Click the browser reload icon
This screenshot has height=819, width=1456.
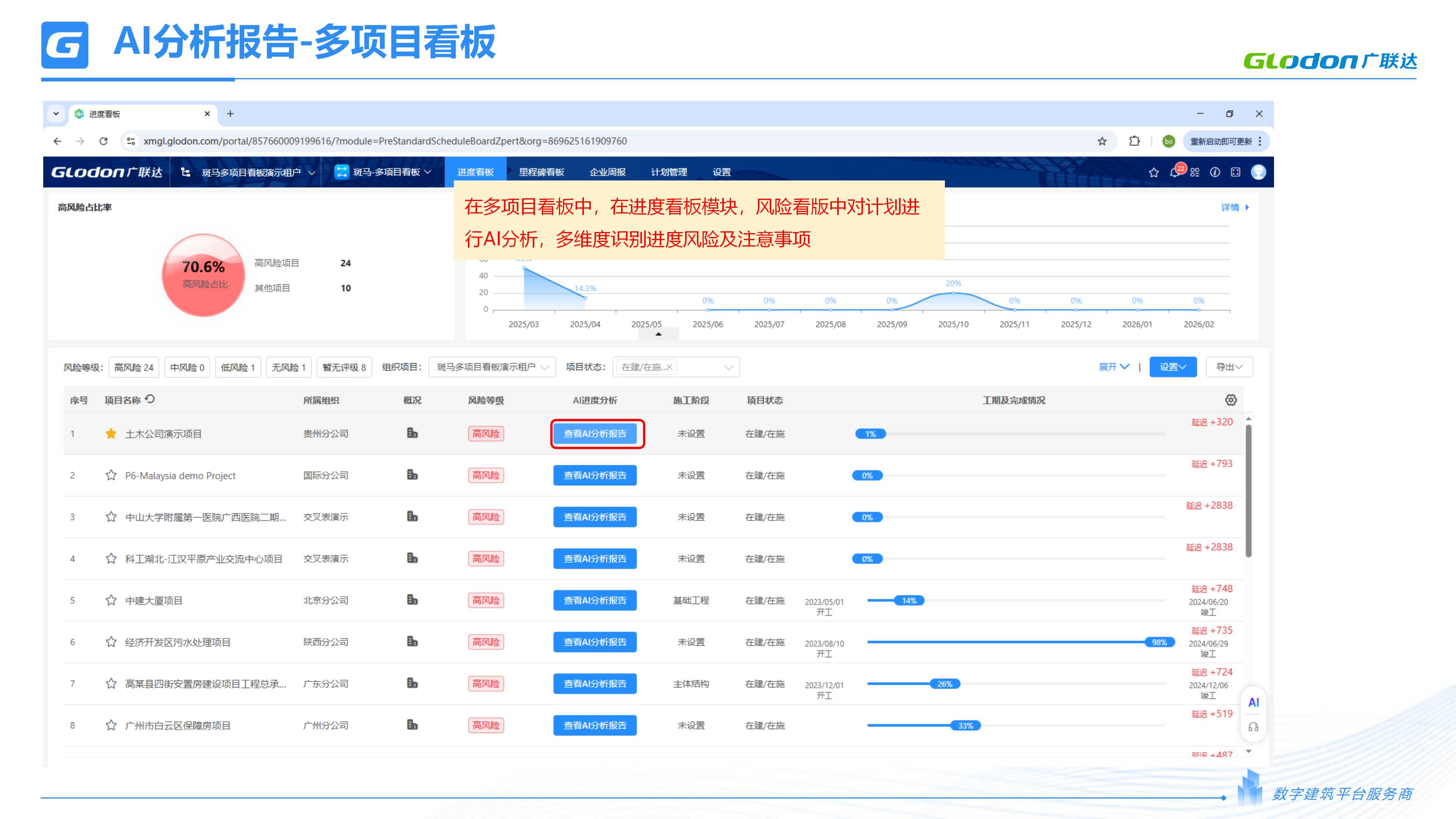pyautogui.click(x=104, y=141)
